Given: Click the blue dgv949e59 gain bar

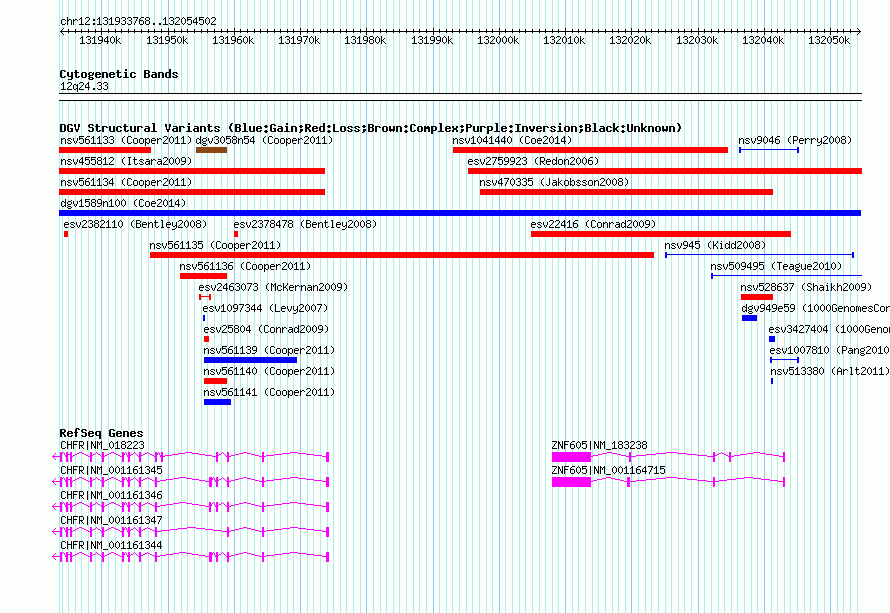Looking at the screenshot, I should [749, 318].
